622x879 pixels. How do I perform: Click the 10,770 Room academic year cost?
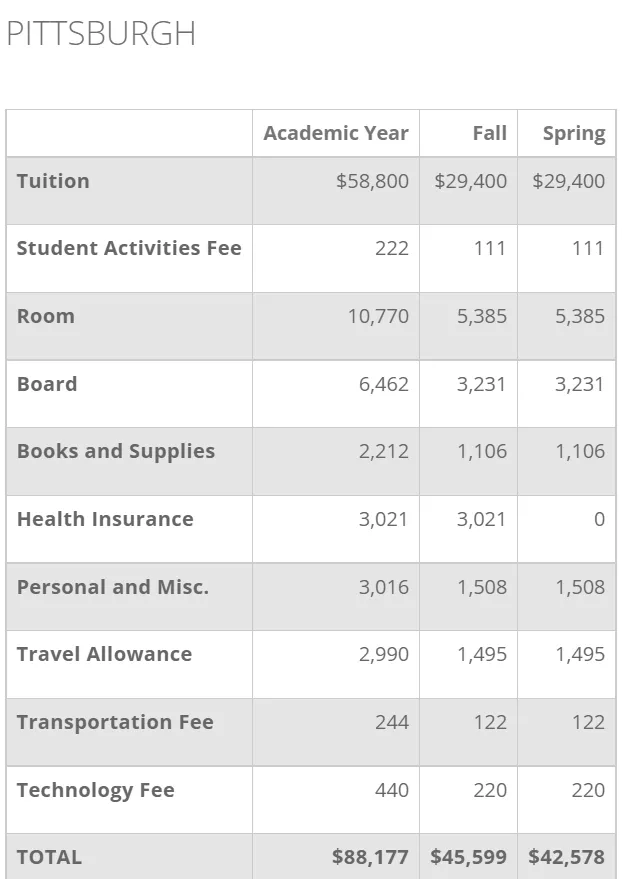pyautogui.click(x=378, y=316)
